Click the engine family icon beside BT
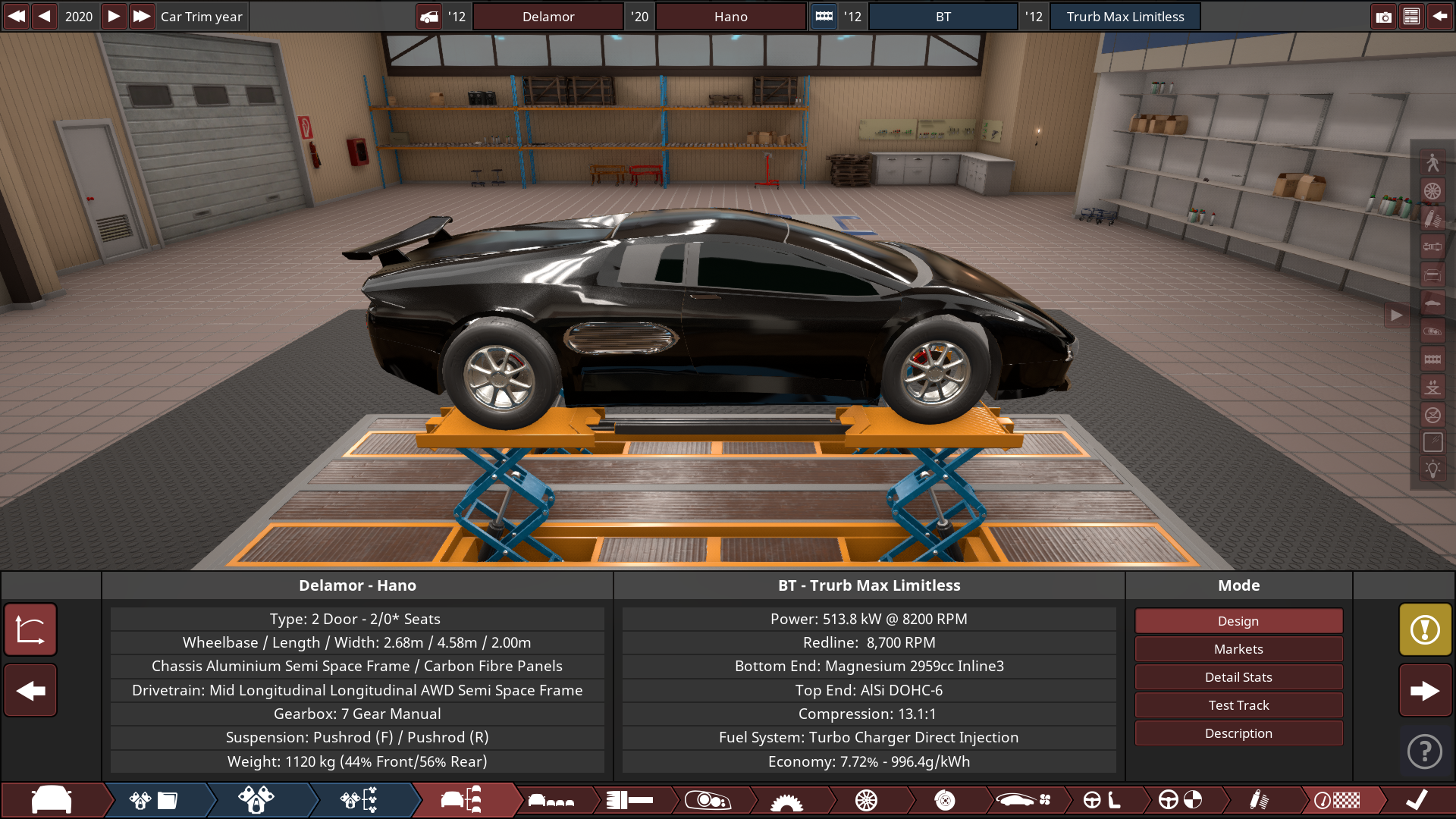Image resolution: width=1456 pixels, height=819 pixels. (x=824, y=16)
